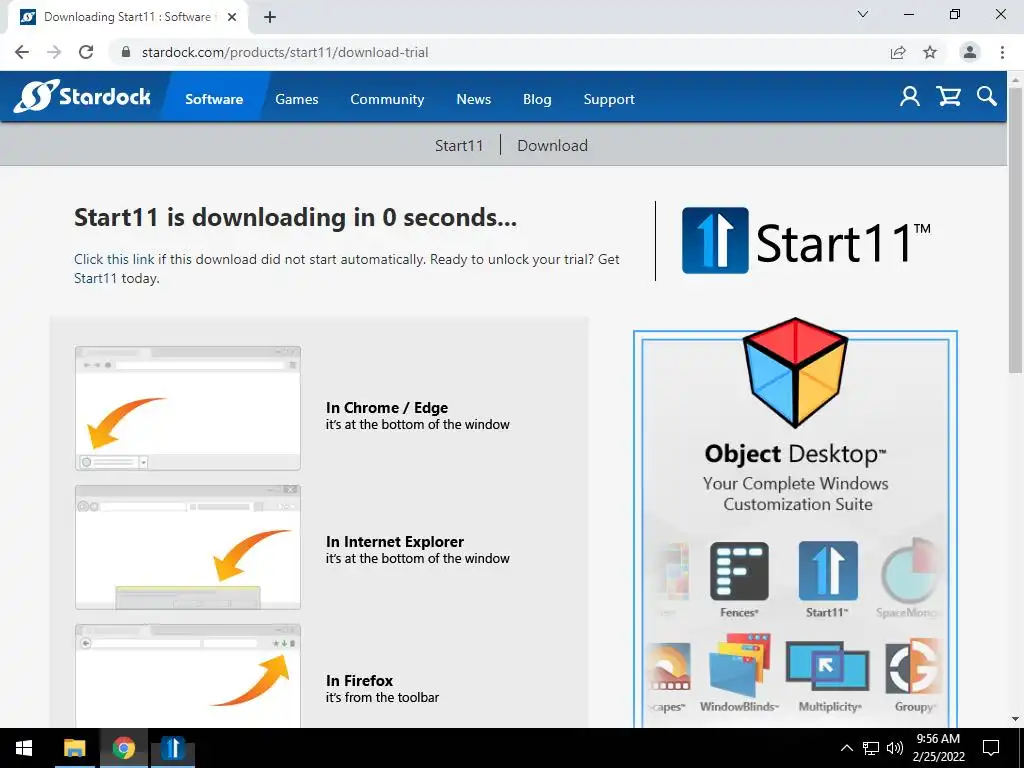
Task: Click the 'Click this link' download link
Action: [114, 259]
